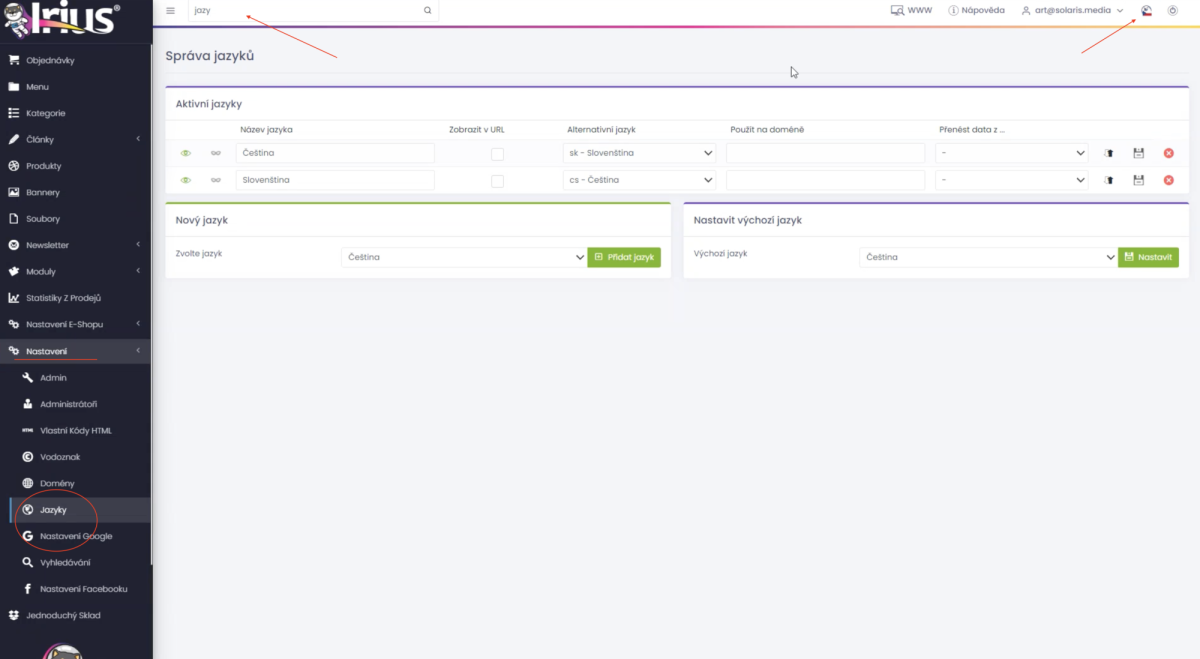Expand the Newsletter sidebar submenu

coord(138,245)
